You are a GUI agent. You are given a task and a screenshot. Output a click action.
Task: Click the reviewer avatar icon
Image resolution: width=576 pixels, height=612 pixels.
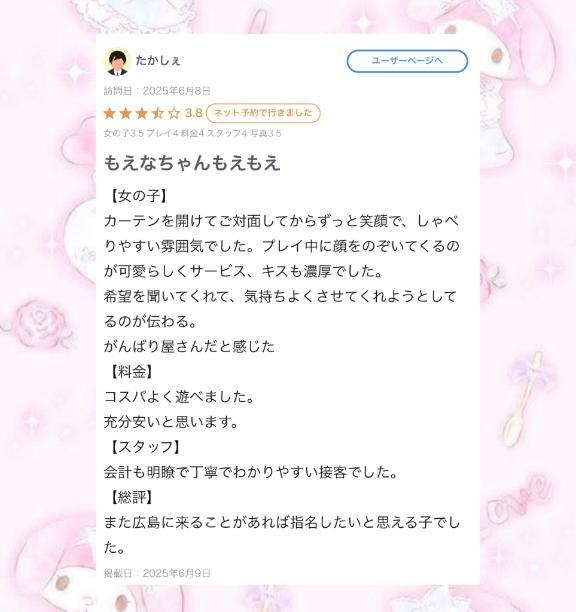[x=118, y=62]
